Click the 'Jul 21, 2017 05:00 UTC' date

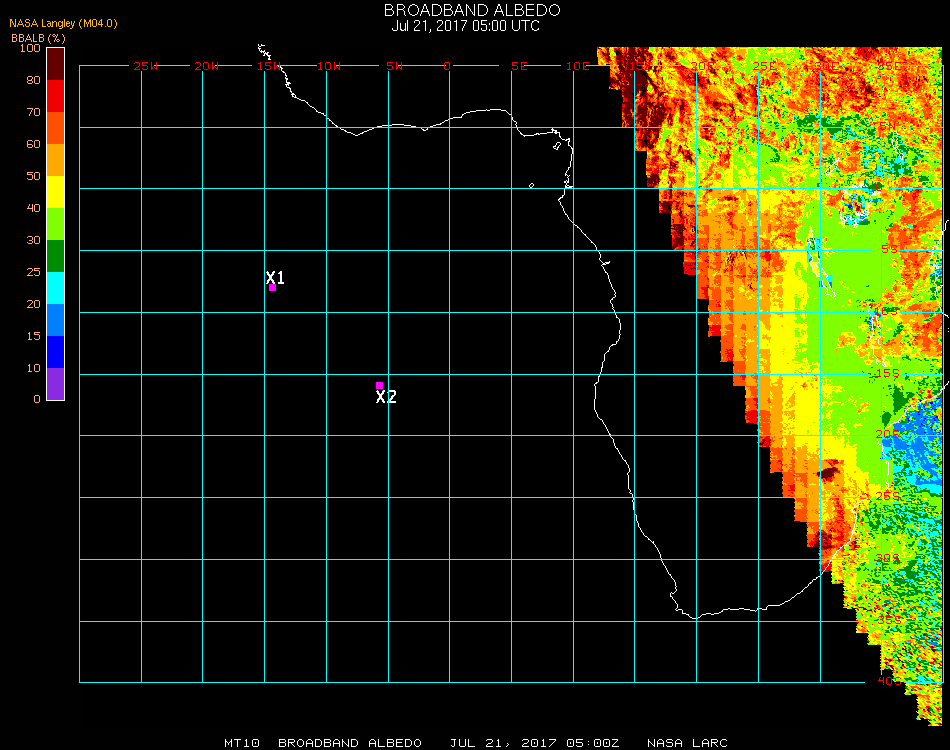pos(465,26)
